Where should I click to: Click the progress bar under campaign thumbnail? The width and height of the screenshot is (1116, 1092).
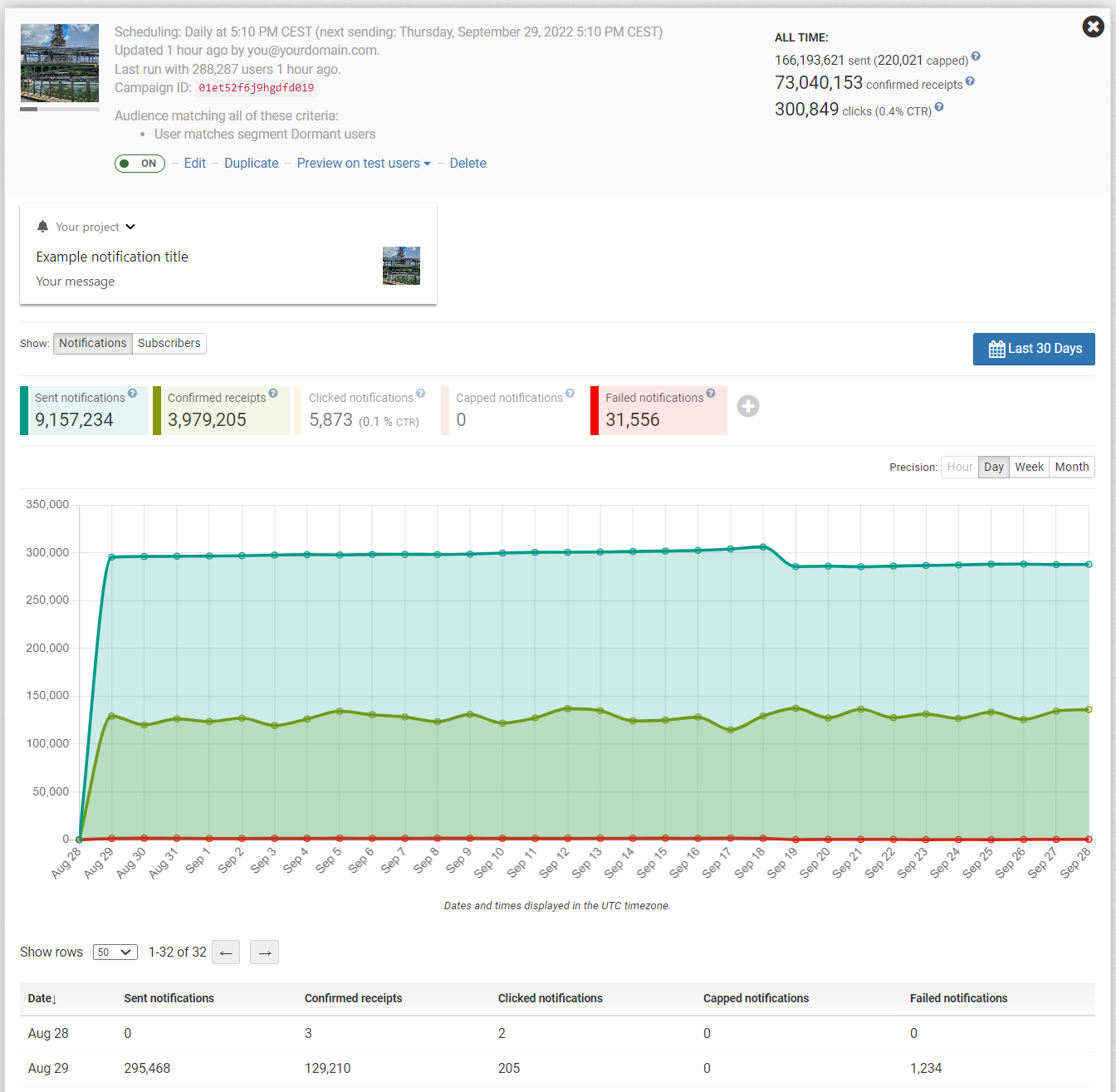tap(60, 109)
